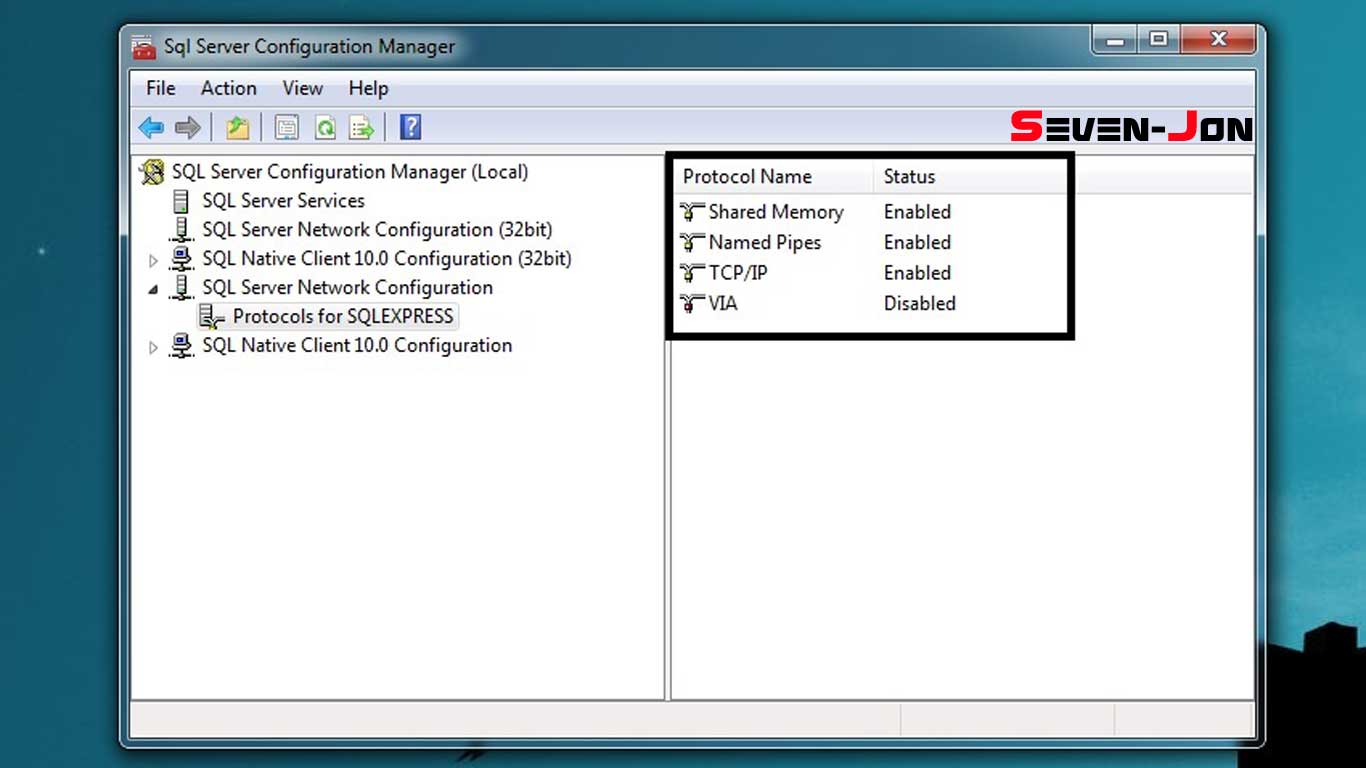This screenshot has height=768, width=1366.
Task: Click the SQL Server Configuration Manager root icon
Action: click(153, 172)
